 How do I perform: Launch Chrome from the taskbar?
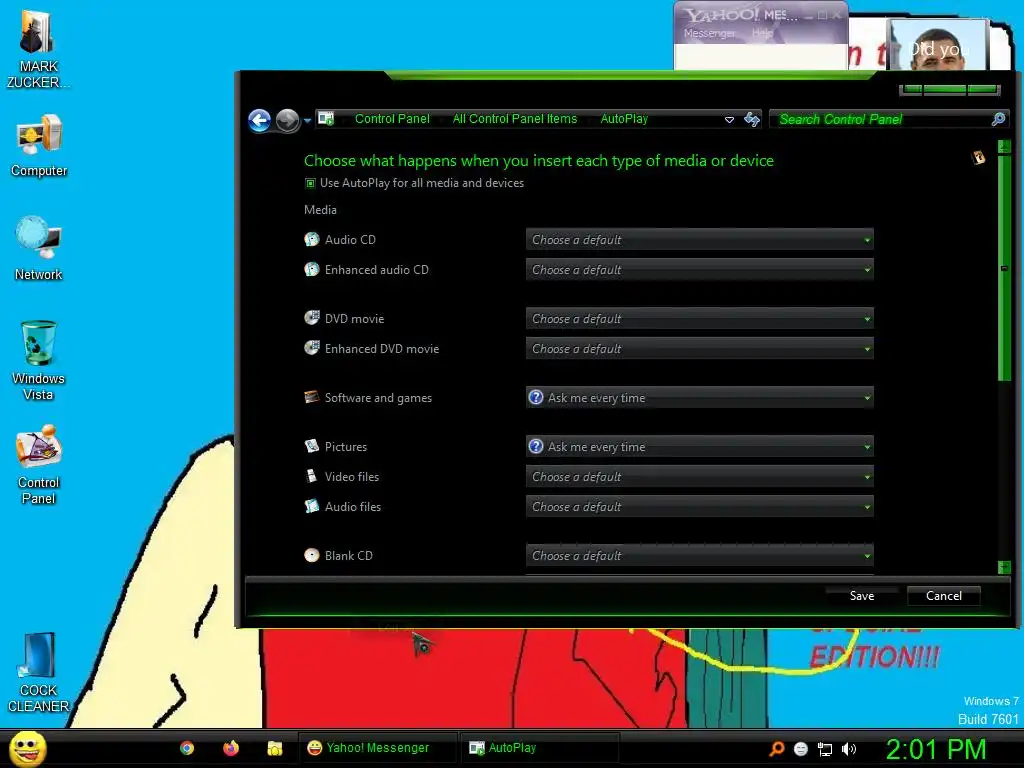point(187,748)
